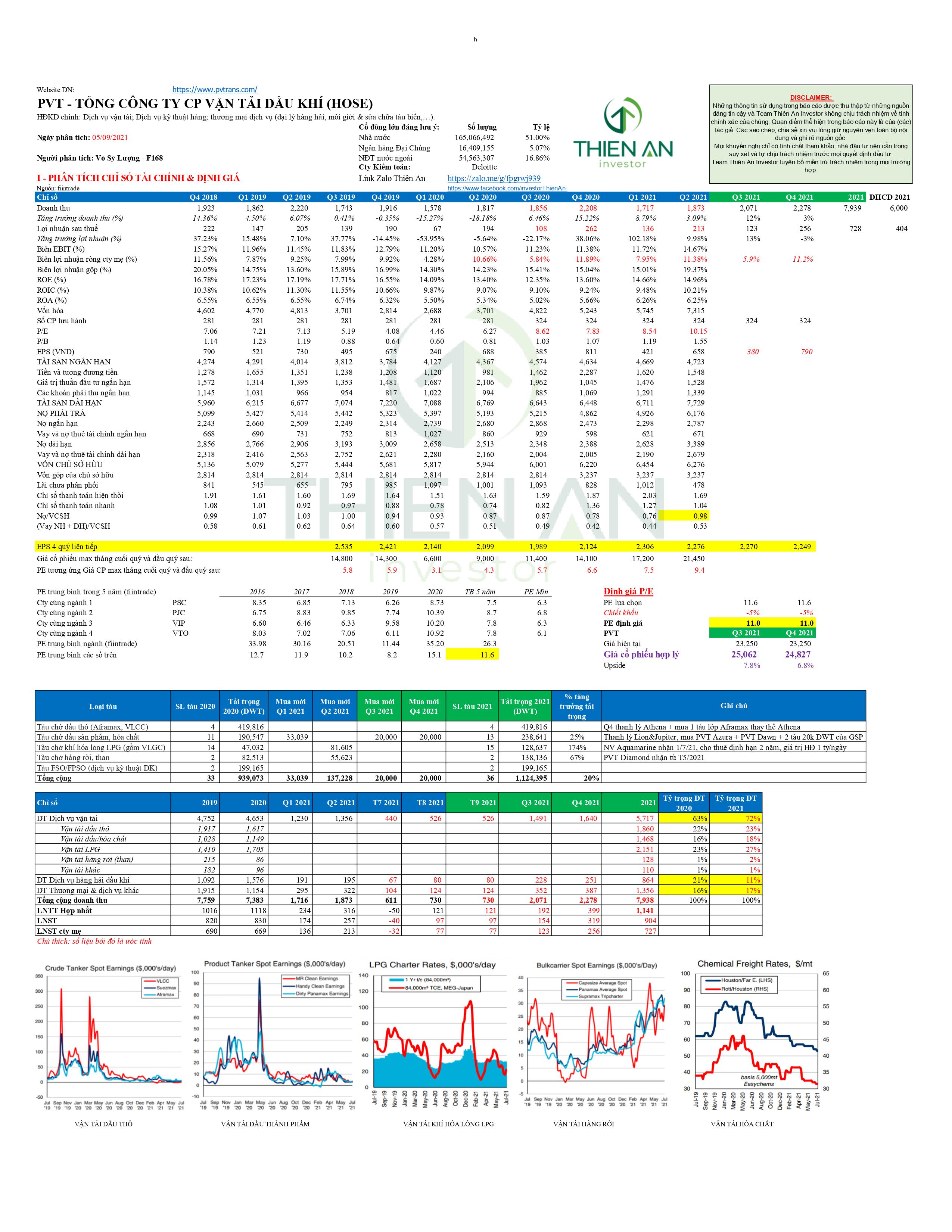The image size is (952, 1232).
Task: Click the yellow 11.6 average PE cell
Action: (x=472, y=655)
